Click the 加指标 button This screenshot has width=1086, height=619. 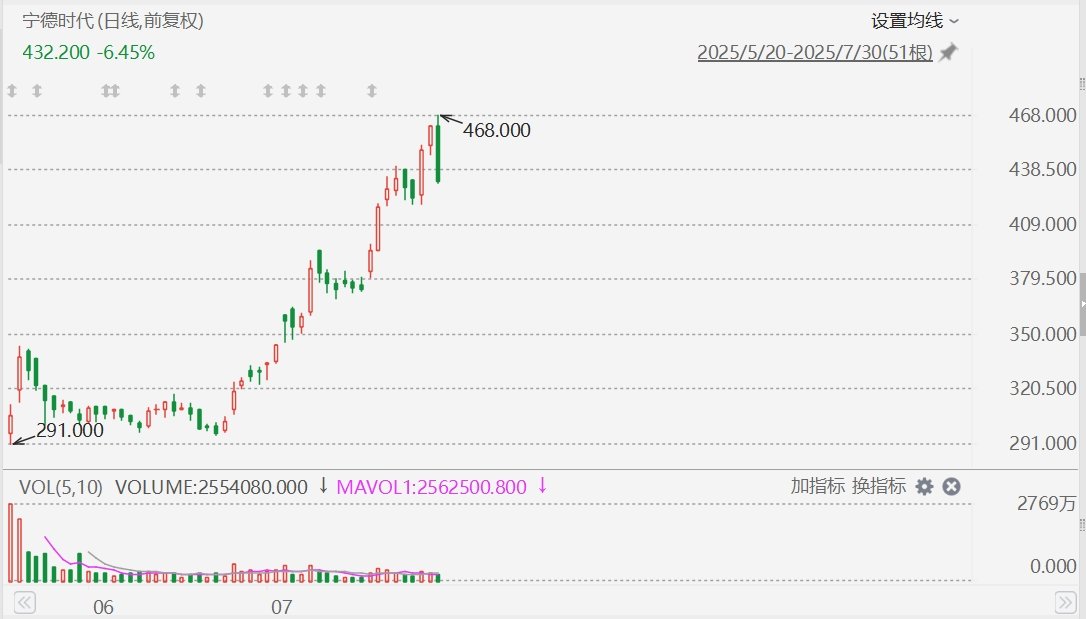(x=817, y=486)
